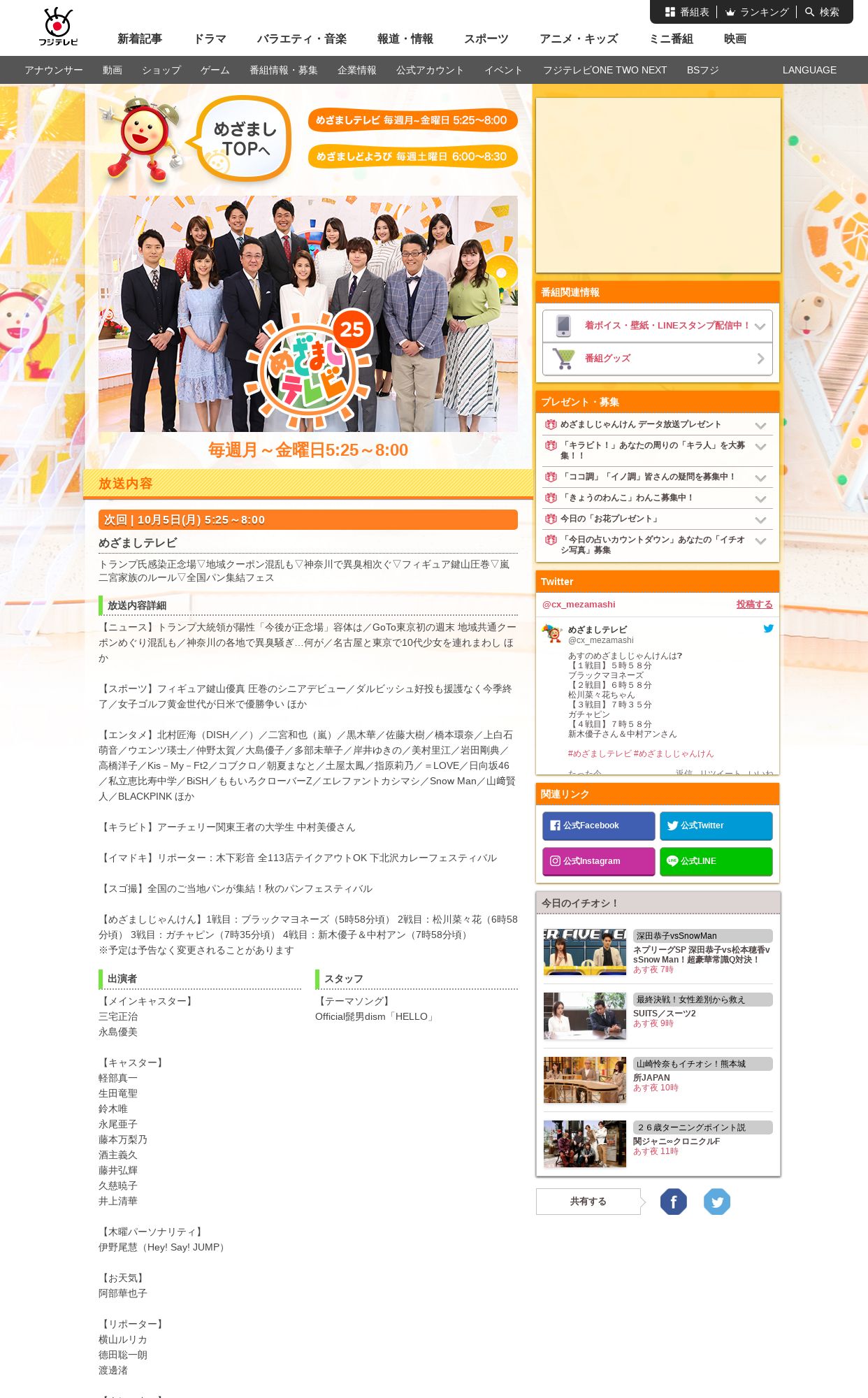Screen dimensions: 868x1398
Task: Open 番組グッズ arrow link
Action: point(760,359)
